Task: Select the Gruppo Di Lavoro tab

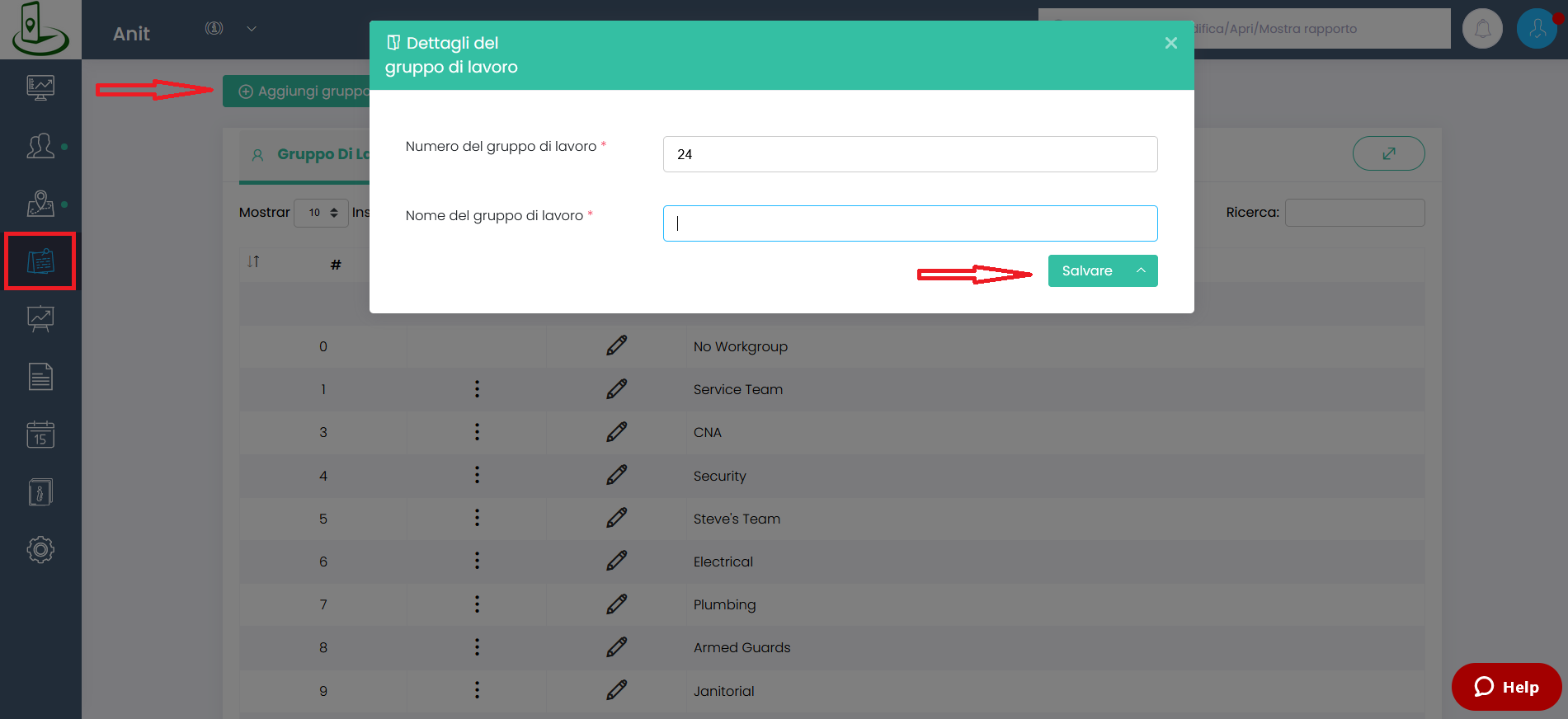Action: coord(313,154)
